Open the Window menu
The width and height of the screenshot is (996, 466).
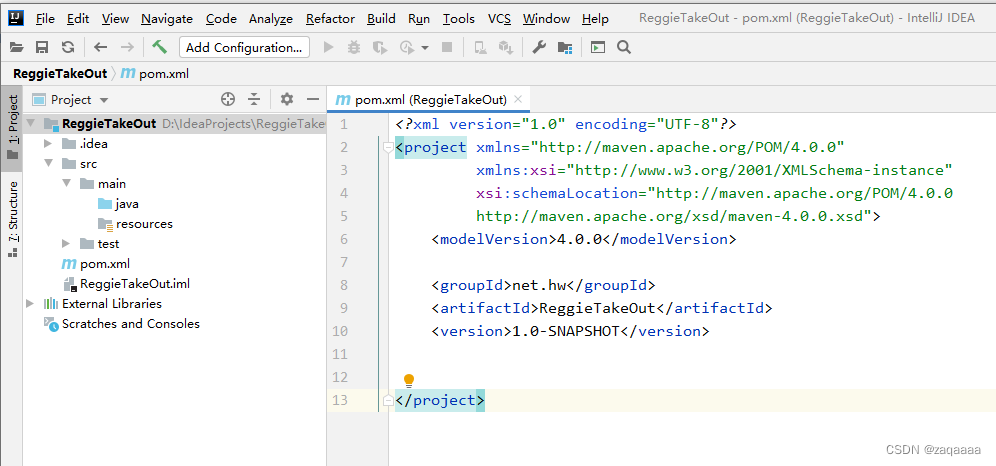pos(546,18)
